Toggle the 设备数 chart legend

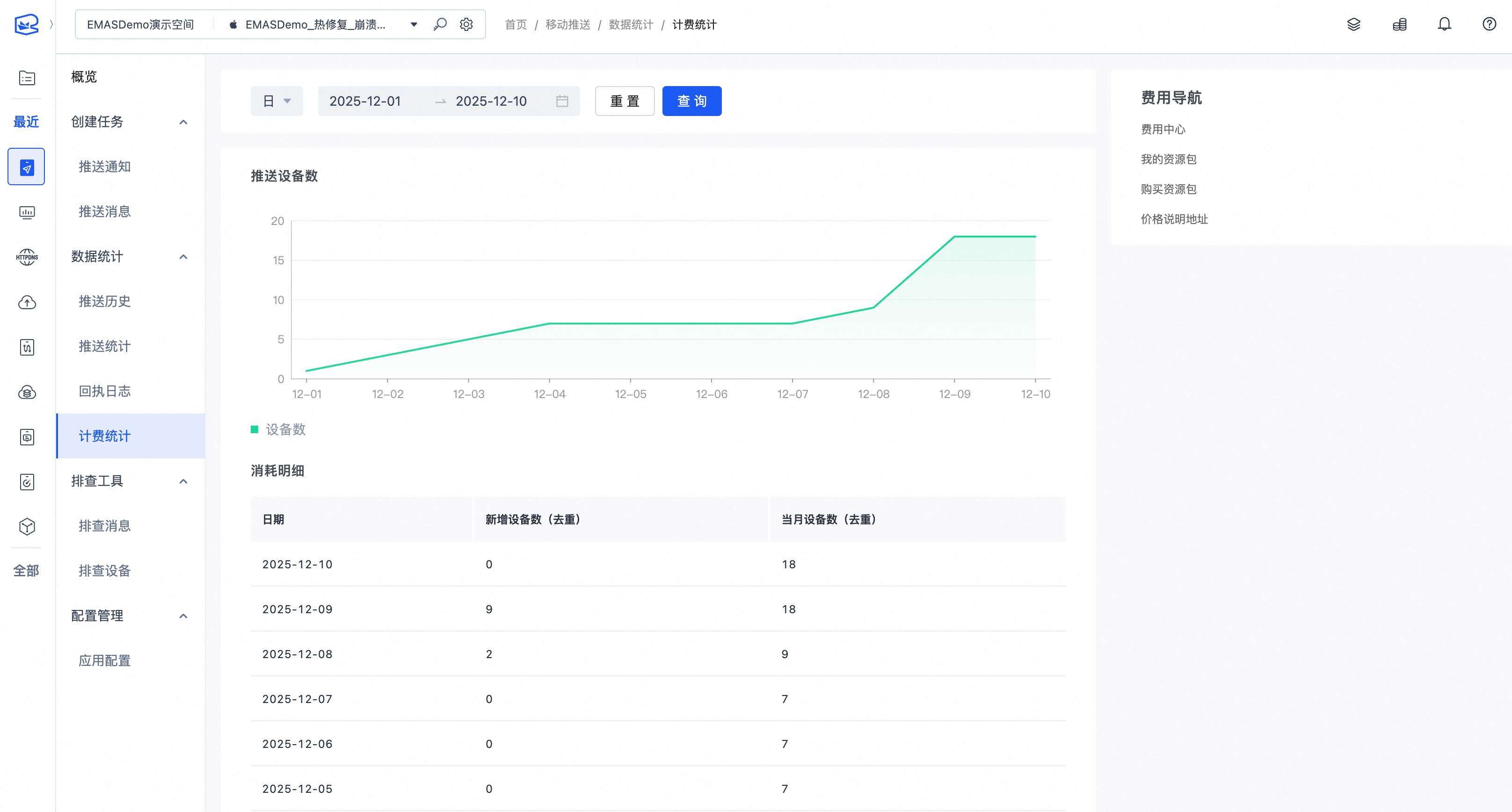pyautogui.click(x=278, y=429)
